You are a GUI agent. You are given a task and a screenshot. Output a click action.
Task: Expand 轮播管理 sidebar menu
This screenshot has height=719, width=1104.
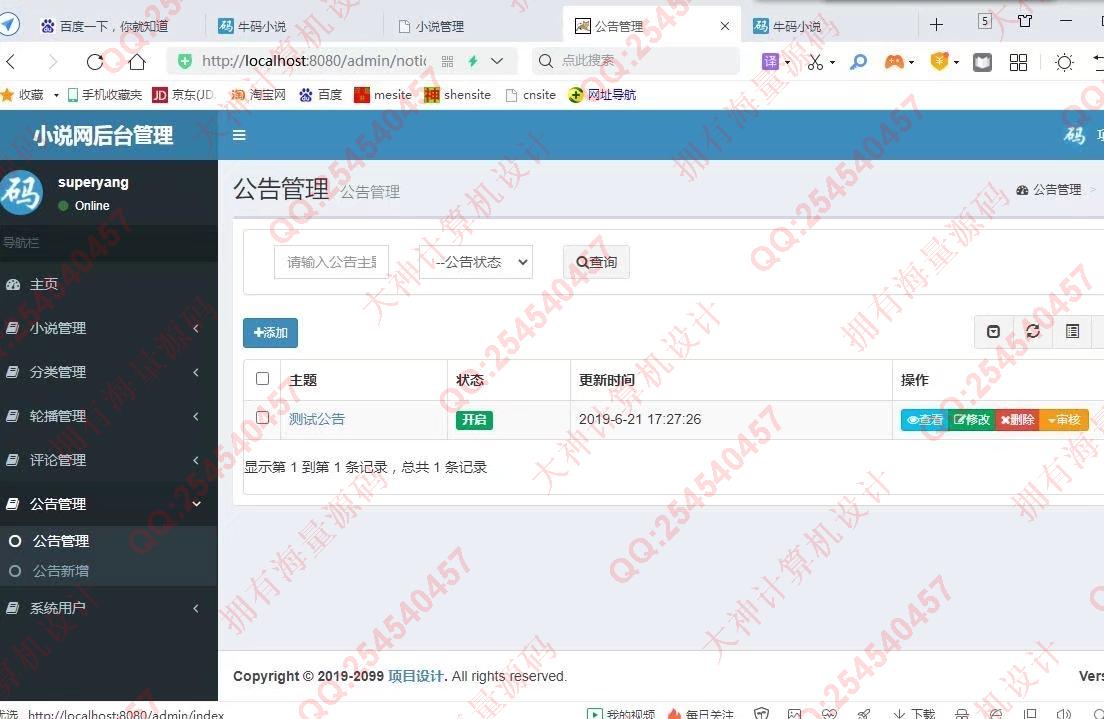coord(109,416)
